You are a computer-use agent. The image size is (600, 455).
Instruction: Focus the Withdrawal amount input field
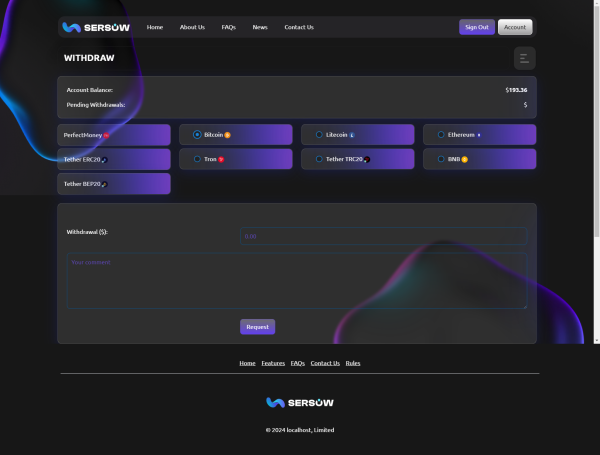click(384, 236)
